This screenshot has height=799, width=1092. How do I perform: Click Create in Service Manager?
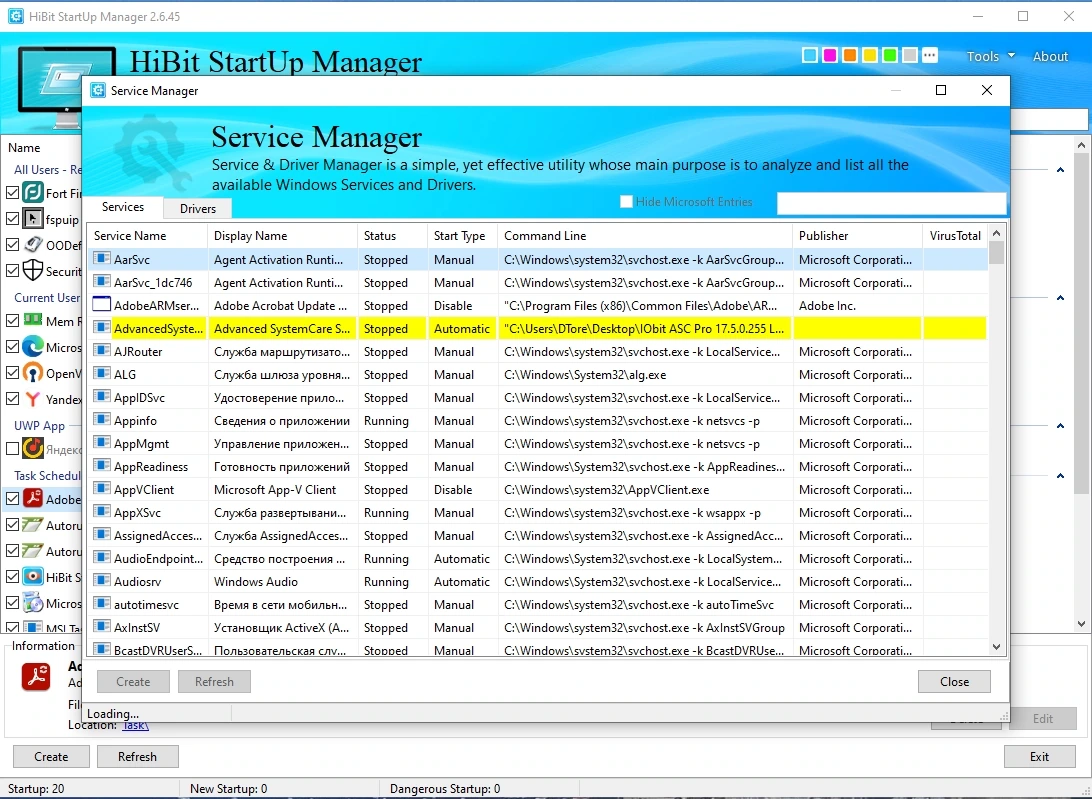(133, 681)
